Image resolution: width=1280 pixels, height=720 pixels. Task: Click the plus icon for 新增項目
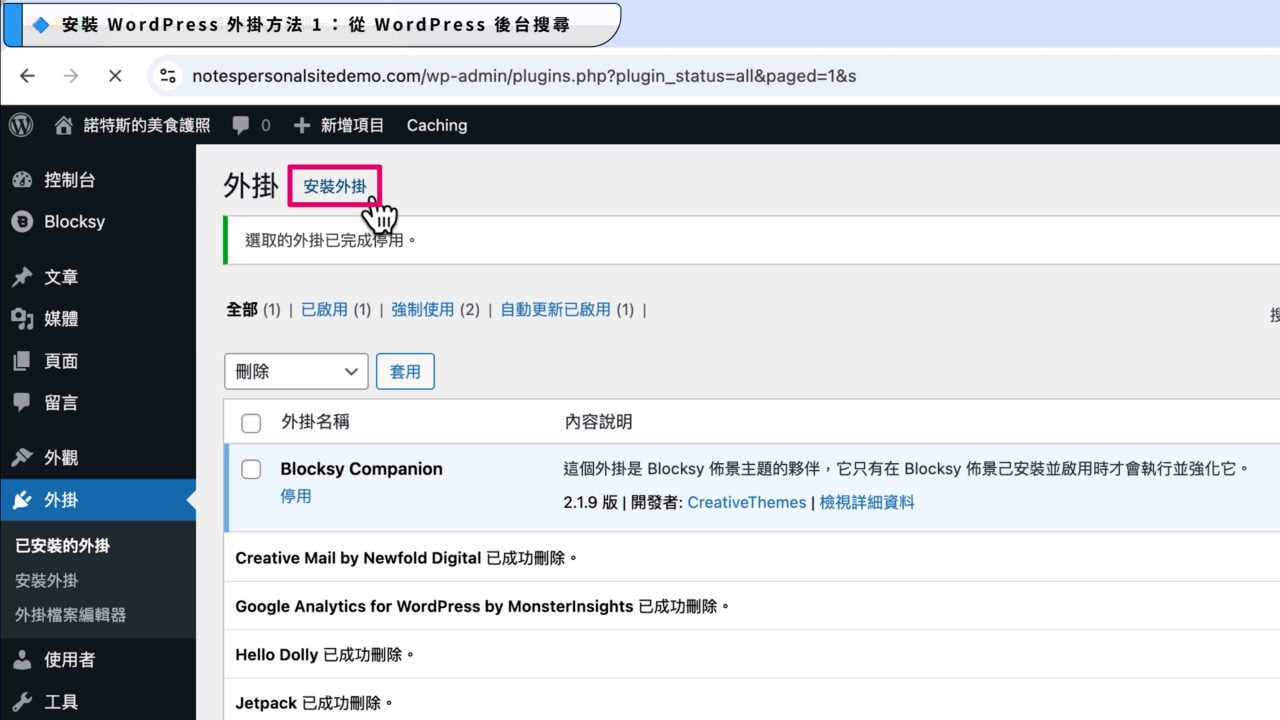302,125
